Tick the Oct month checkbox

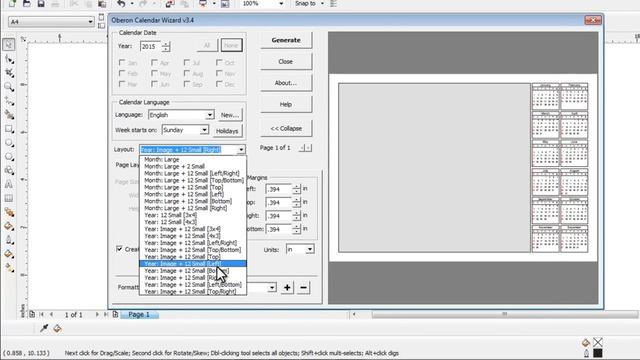219,63
